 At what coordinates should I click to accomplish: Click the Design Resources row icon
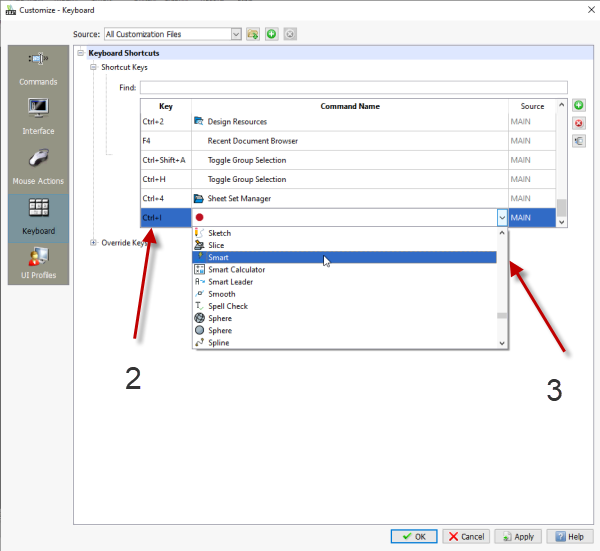pyautogui.click(x=199, y=121)
